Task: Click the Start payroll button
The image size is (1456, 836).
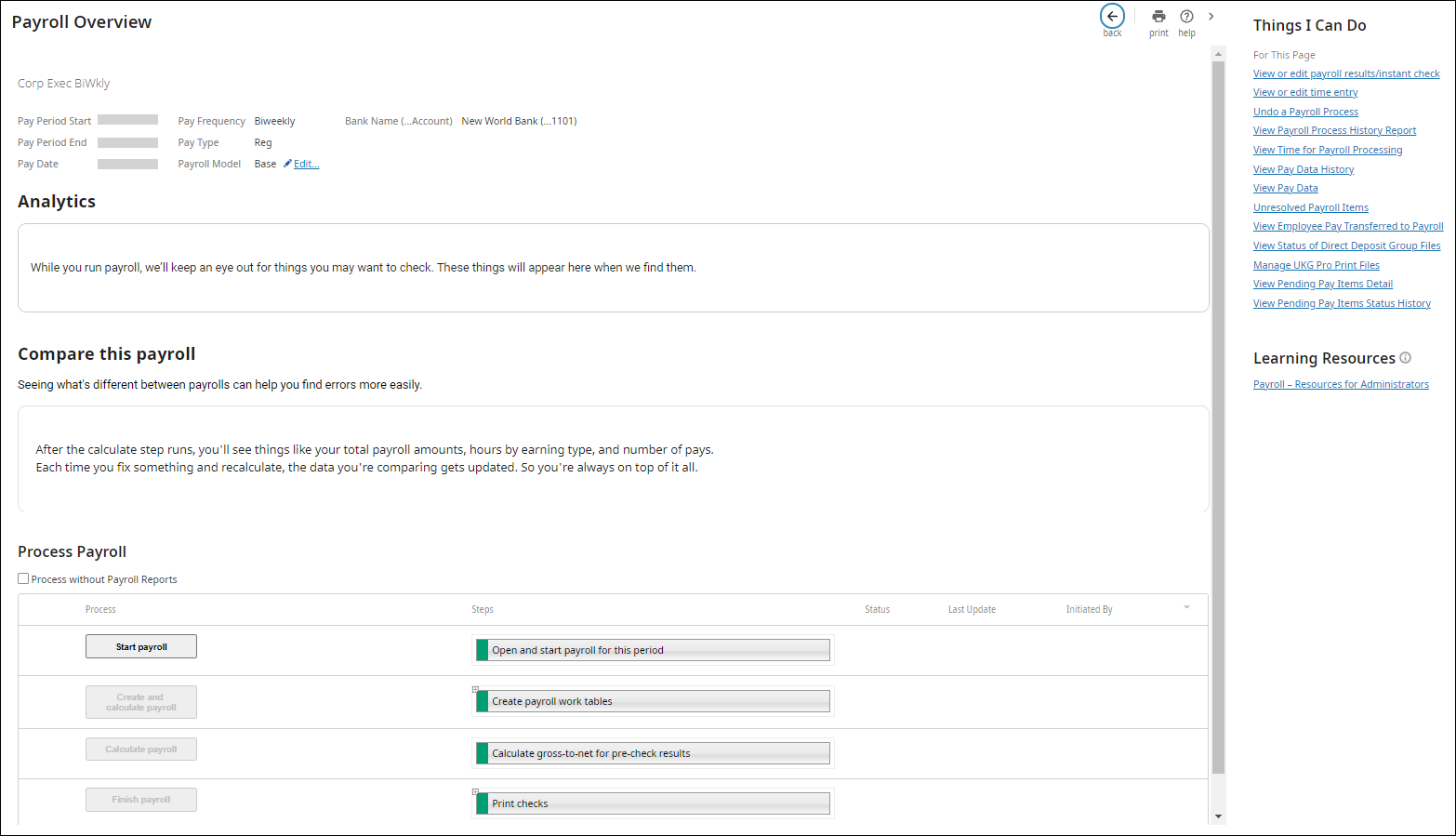Action: (141, 646)
